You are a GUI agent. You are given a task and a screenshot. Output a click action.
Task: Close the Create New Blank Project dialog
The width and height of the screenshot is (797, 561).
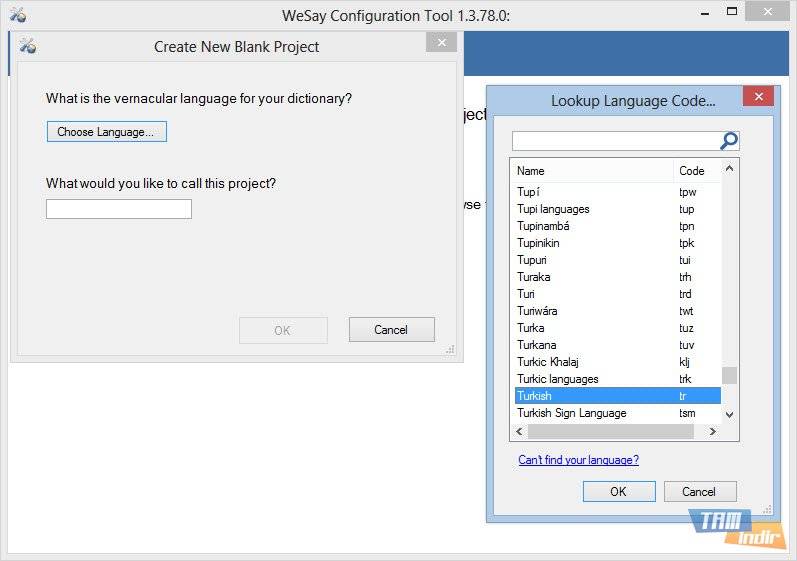(x=440, y=43)
